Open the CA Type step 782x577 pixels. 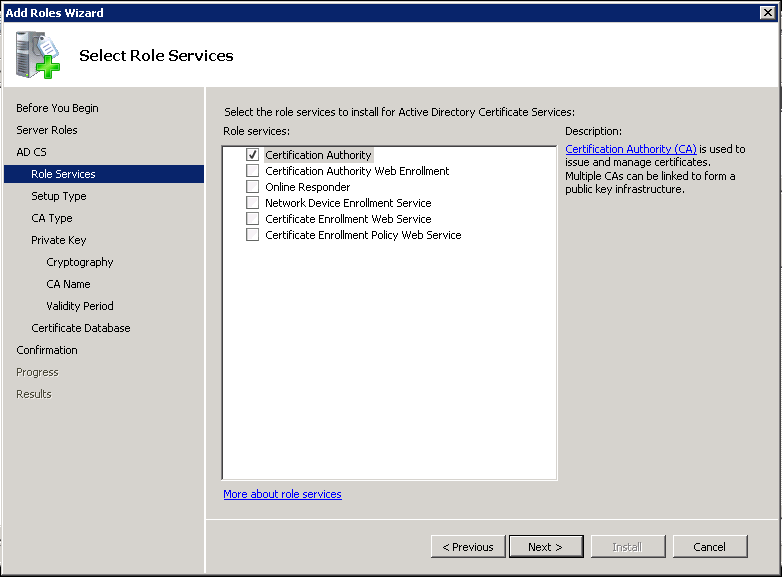[x=52, y=218]
